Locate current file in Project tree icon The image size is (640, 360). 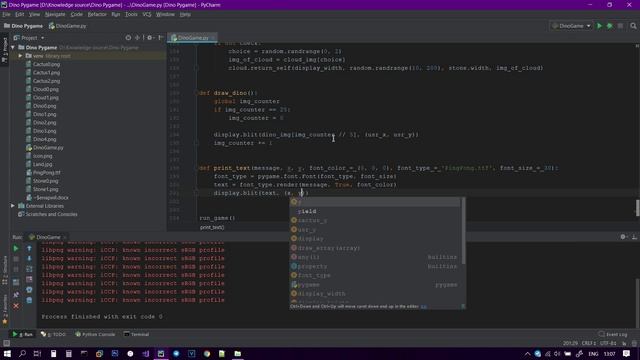(x=128, y=38)
